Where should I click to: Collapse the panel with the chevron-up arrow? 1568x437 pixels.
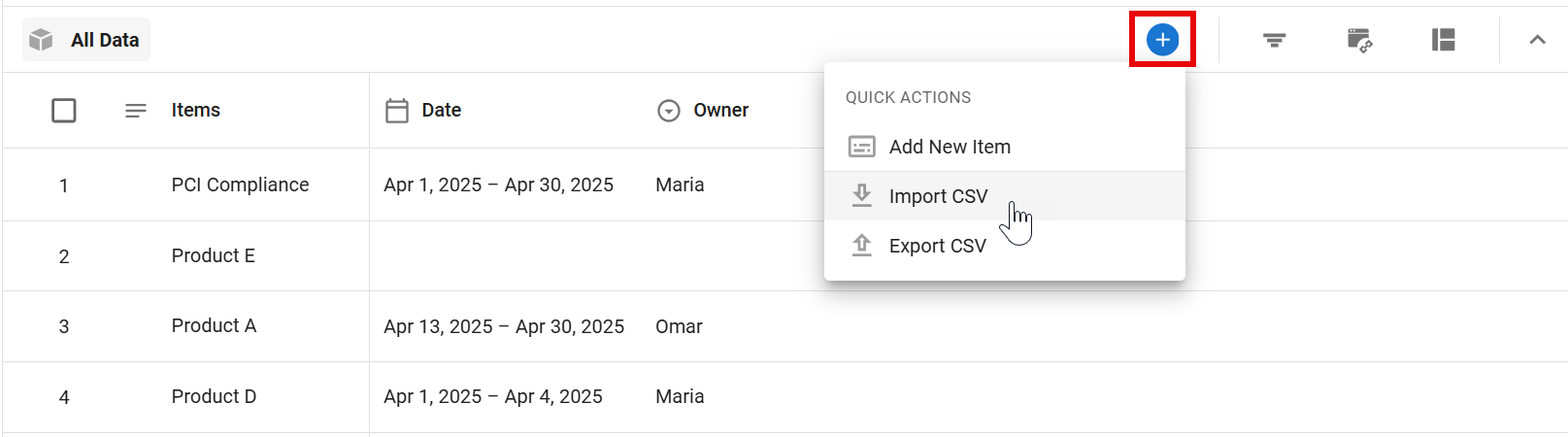[x=1537, y=40]
